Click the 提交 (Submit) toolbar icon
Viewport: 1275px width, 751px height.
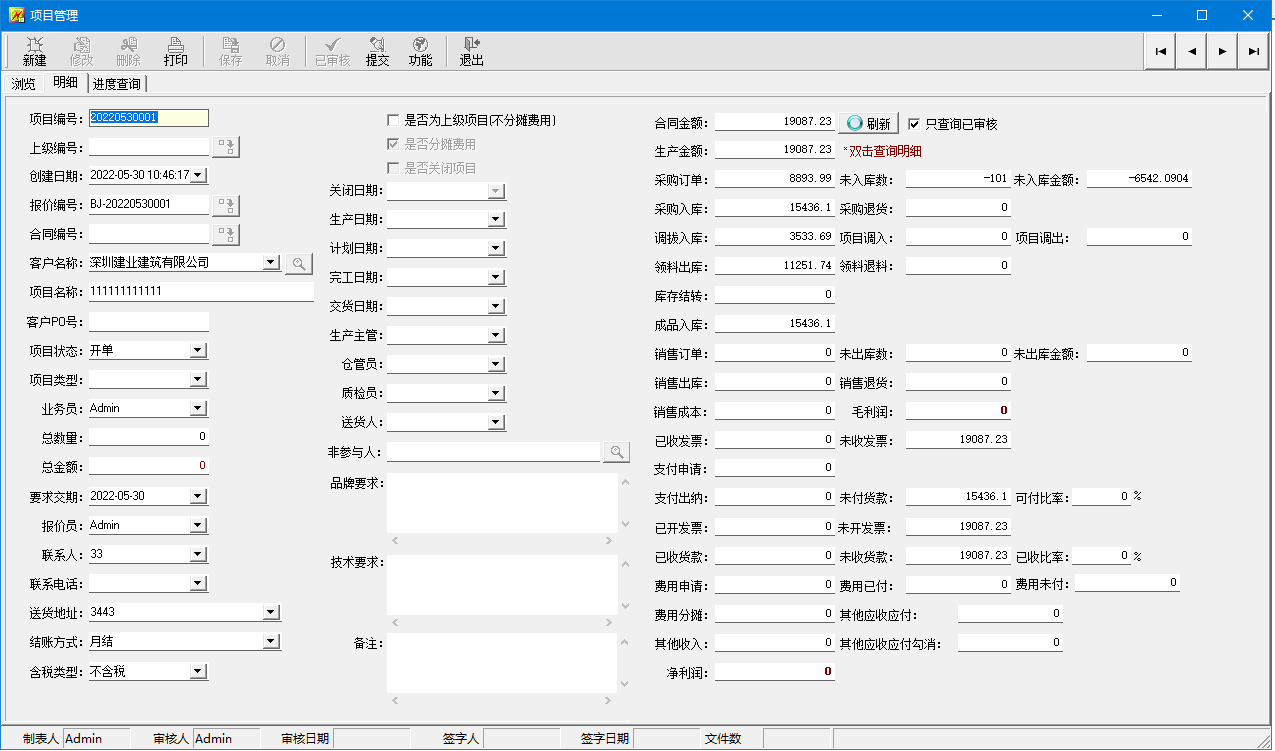(x=378, y=51)
